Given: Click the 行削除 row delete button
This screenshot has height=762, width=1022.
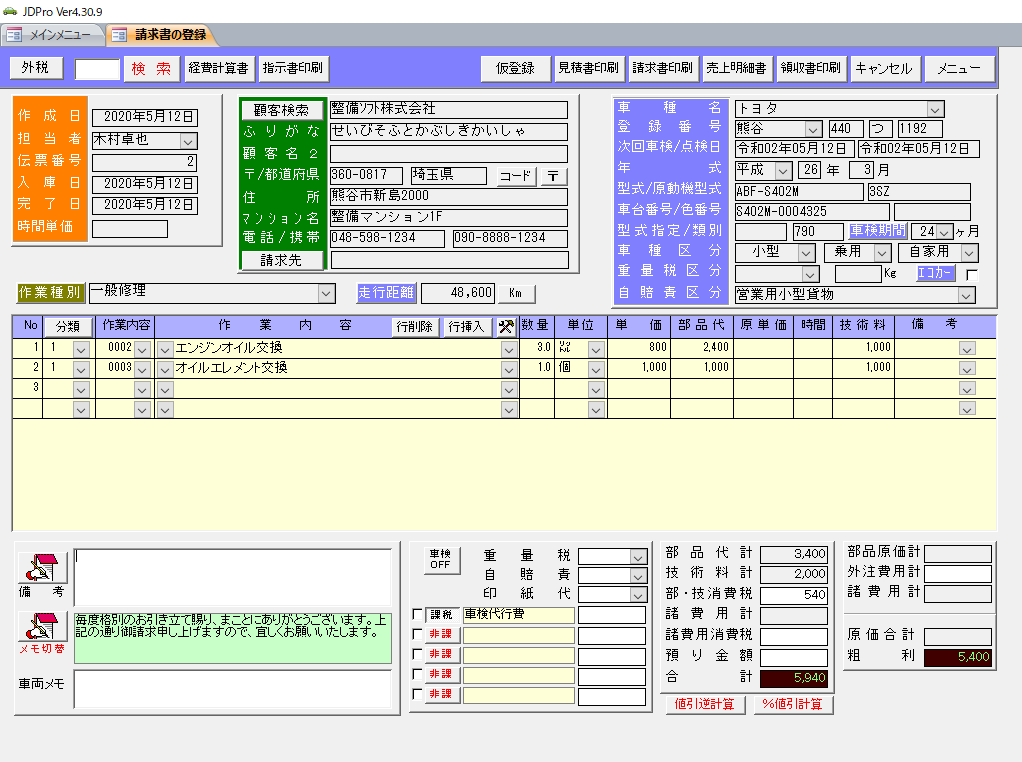Looking at the screenshot, I should [415, 327].
